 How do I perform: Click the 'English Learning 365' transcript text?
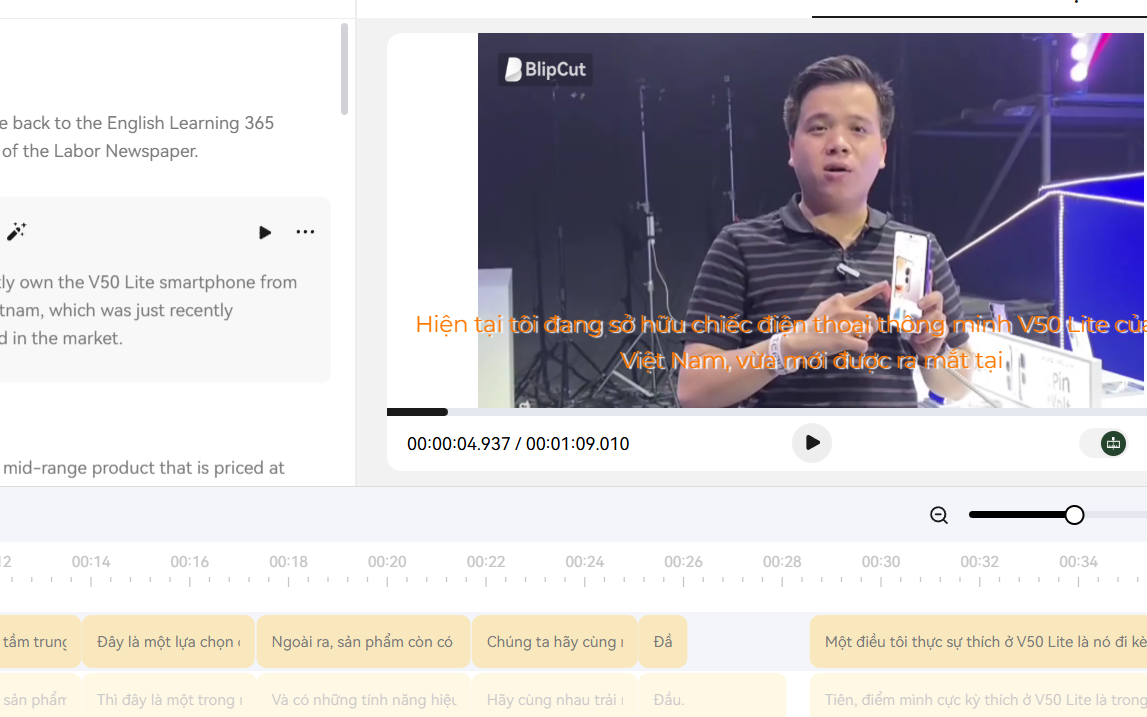(x=190, y=123)
